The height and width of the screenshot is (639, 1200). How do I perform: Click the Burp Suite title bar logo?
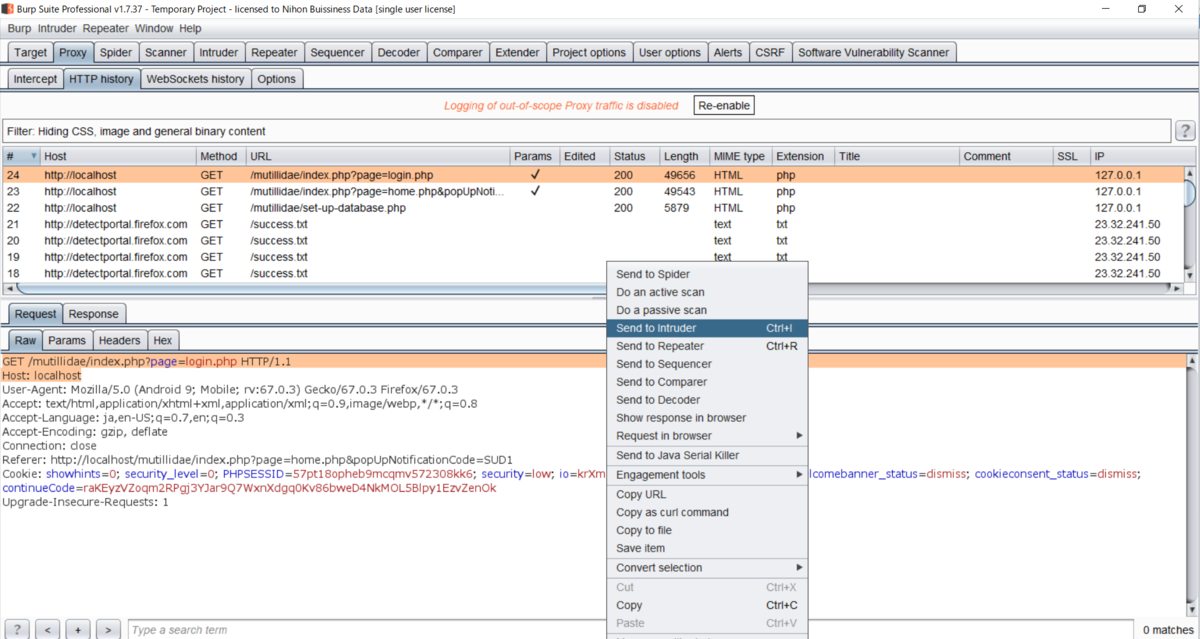point(9,9)
